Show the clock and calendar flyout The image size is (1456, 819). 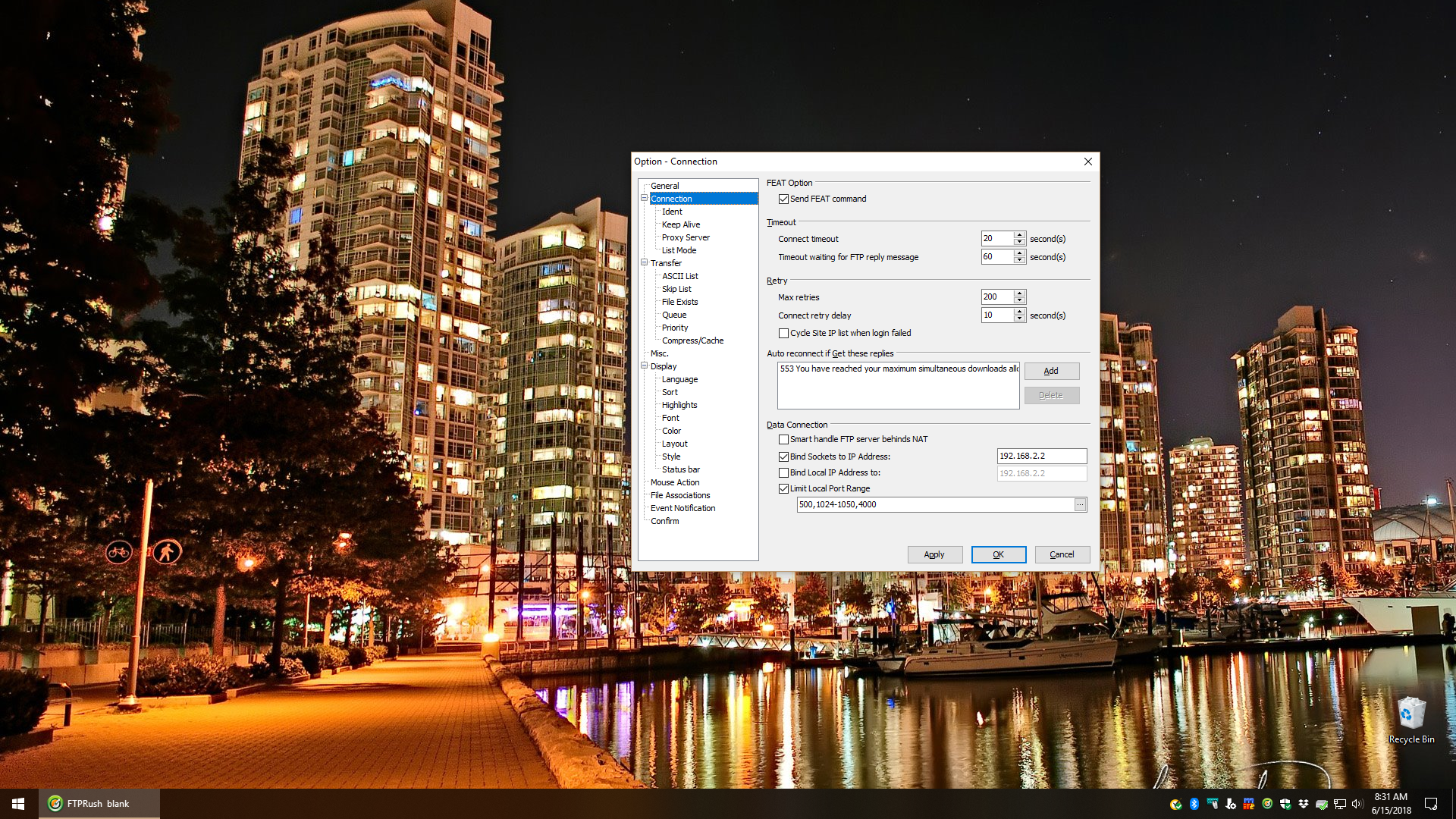(1392, 804)
